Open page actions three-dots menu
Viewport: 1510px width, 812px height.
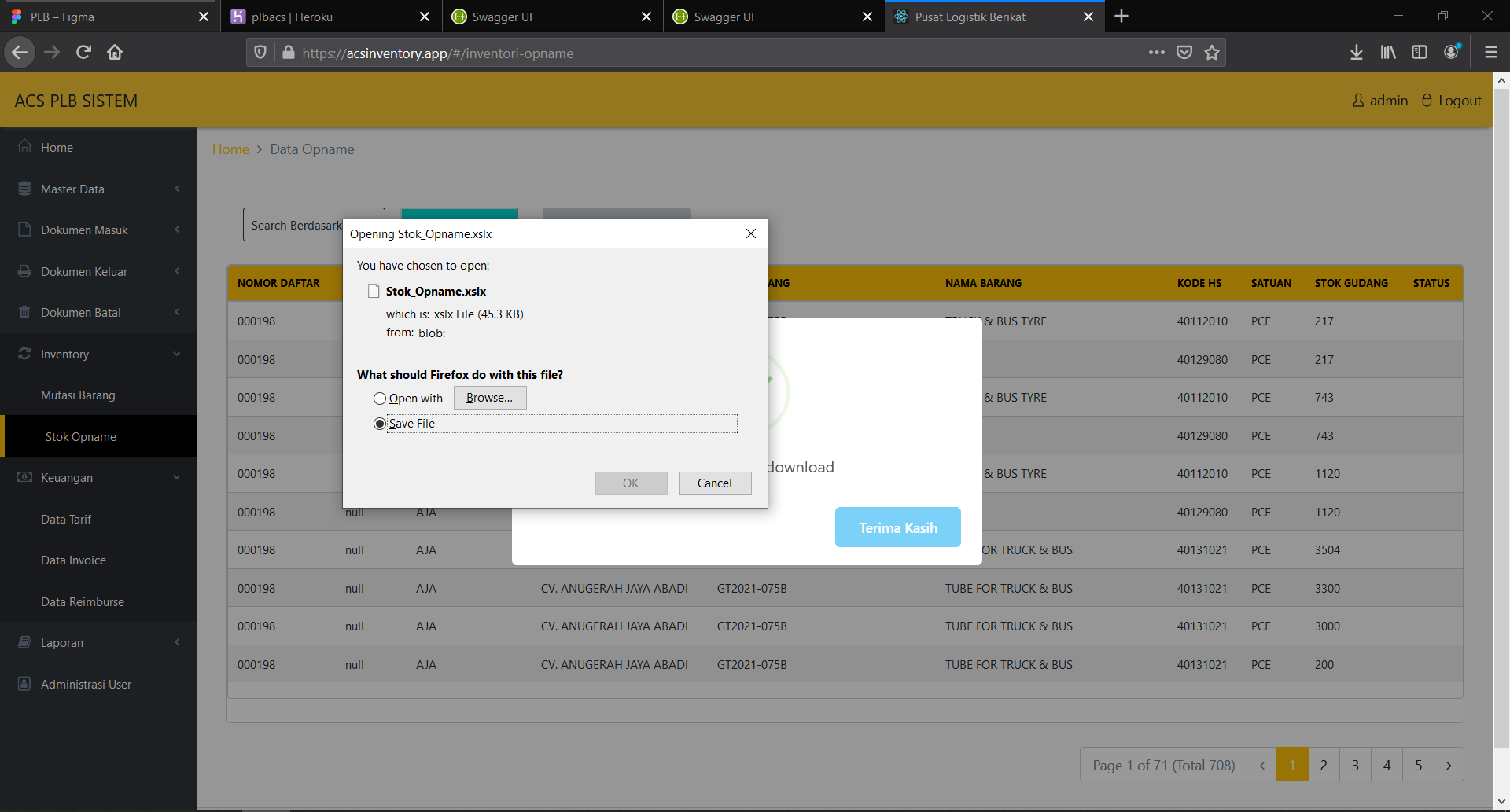coord(1156,53)
